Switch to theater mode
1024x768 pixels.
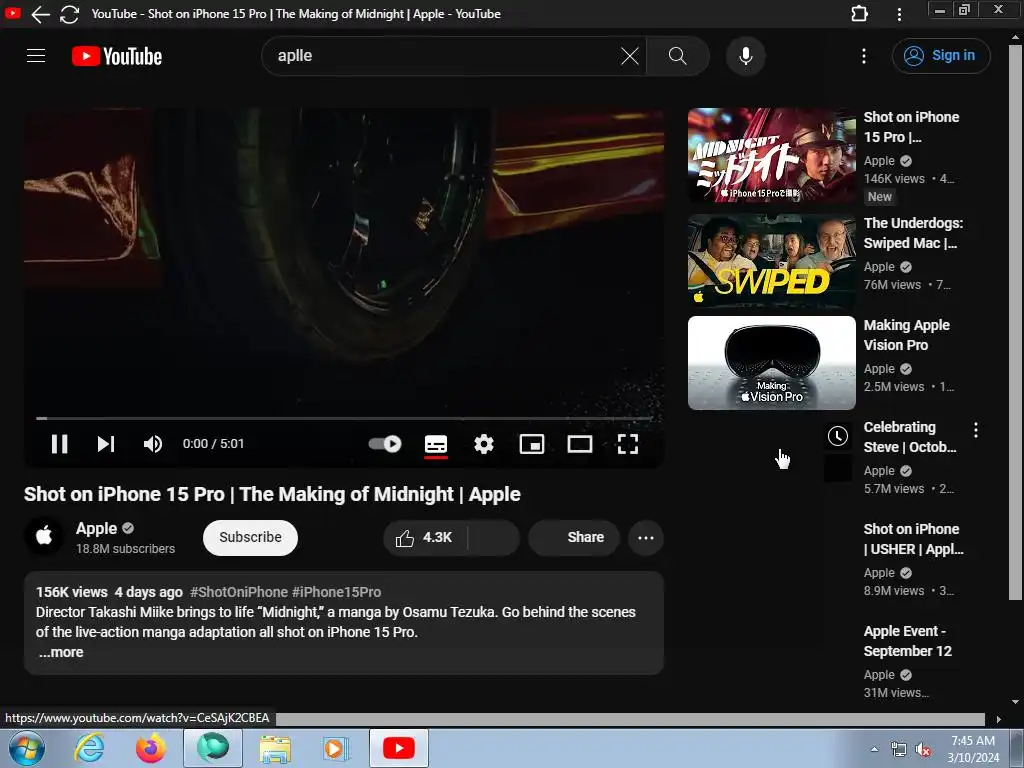[580, 444]
